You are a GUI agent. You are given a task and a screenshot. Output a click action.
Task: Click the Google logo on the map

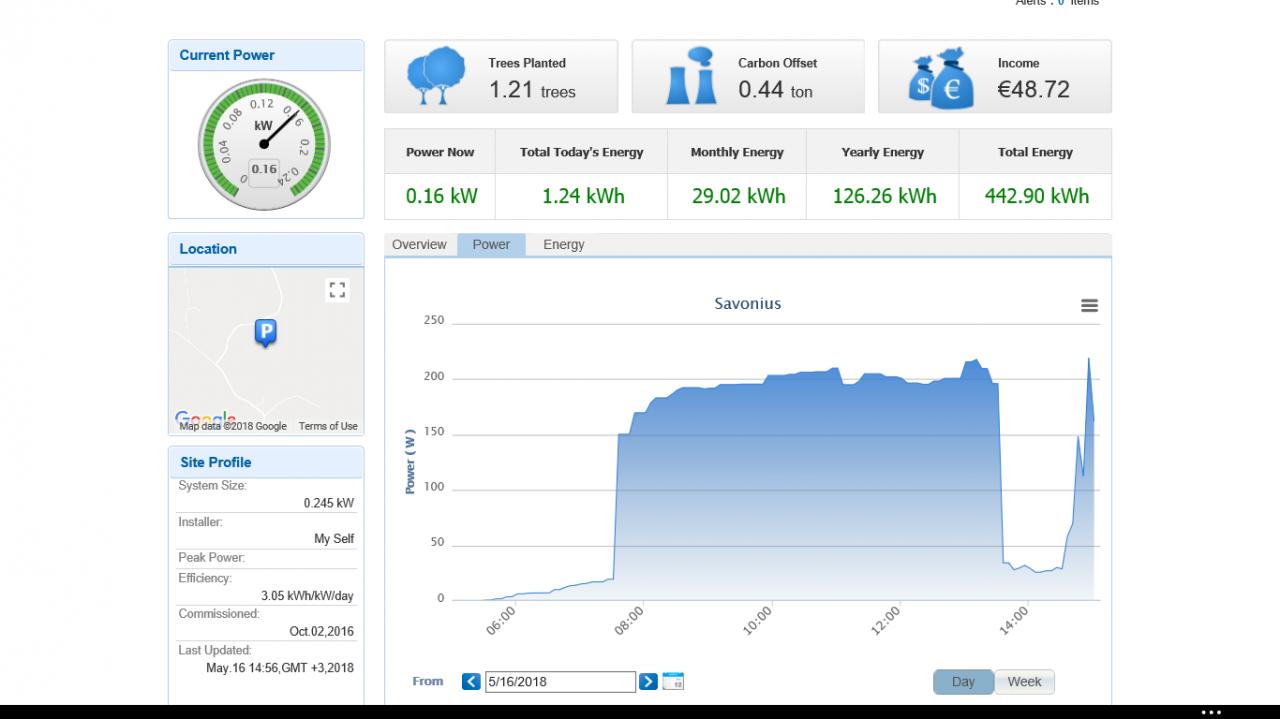tap(205, 417)
